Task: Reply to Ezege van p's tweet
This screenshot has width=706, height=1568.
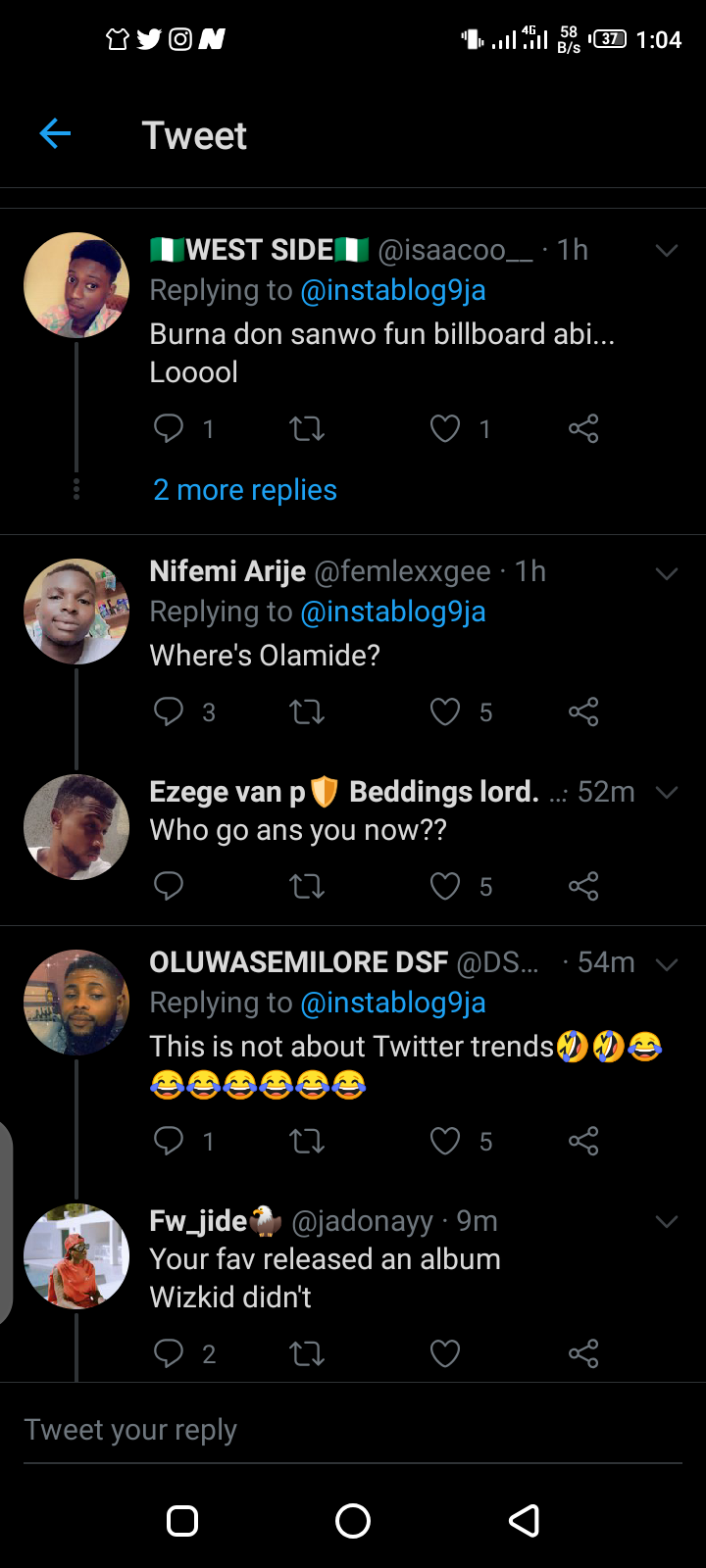Action: [x=169, y=886]
